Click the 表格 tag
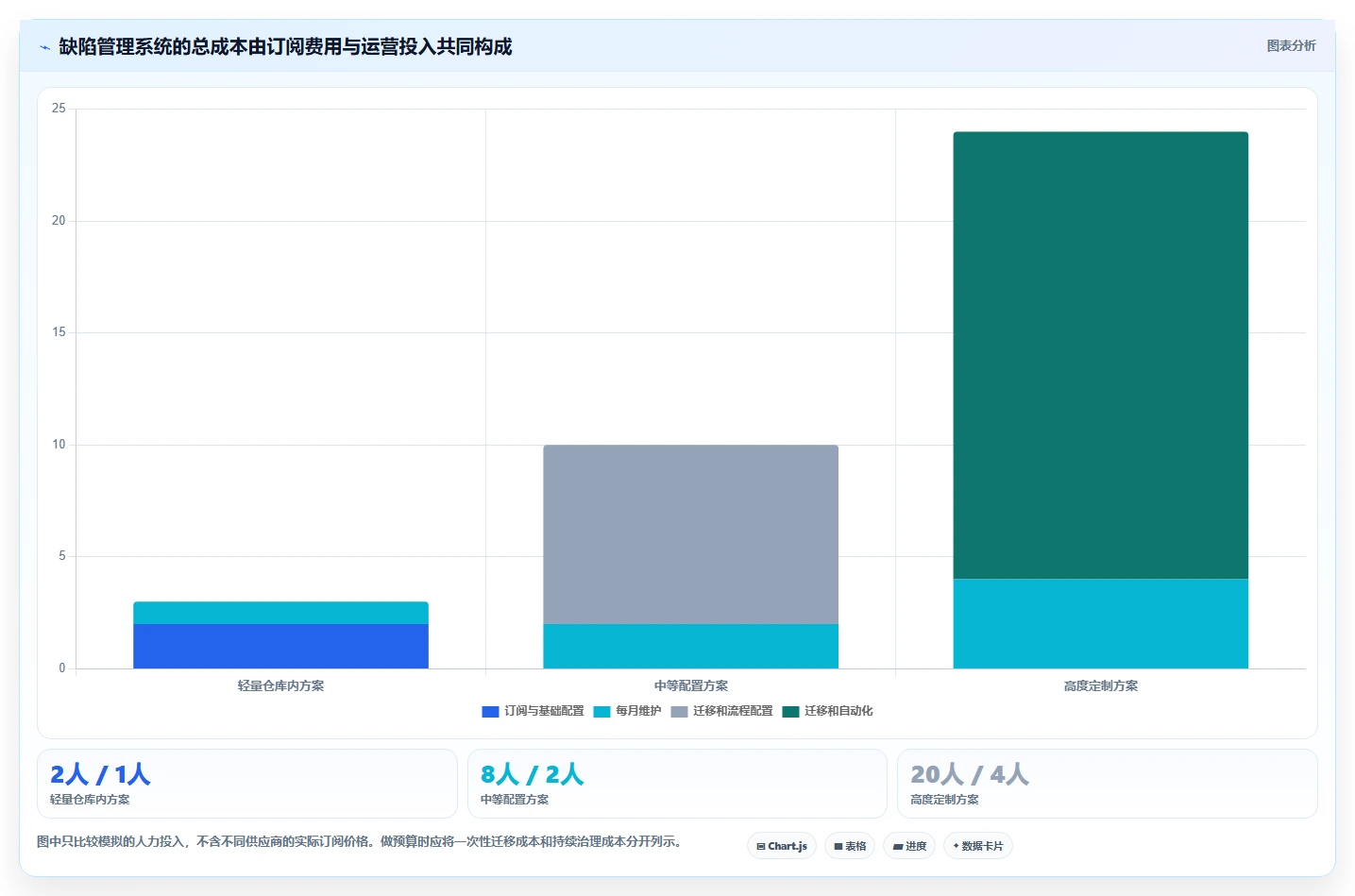 coord(850,846)
